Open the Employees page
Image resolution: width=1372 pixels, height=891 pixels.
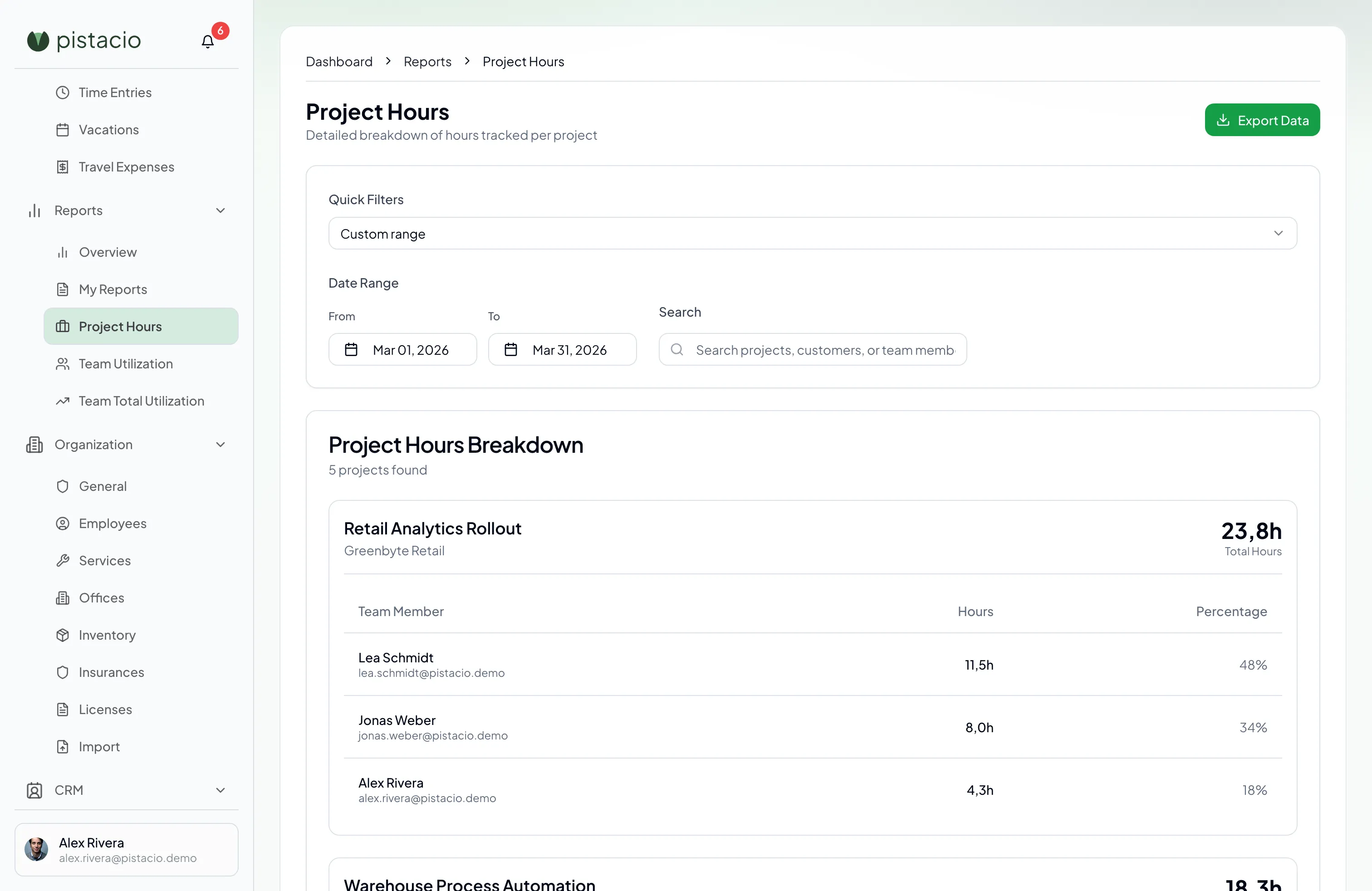(141, 524)
